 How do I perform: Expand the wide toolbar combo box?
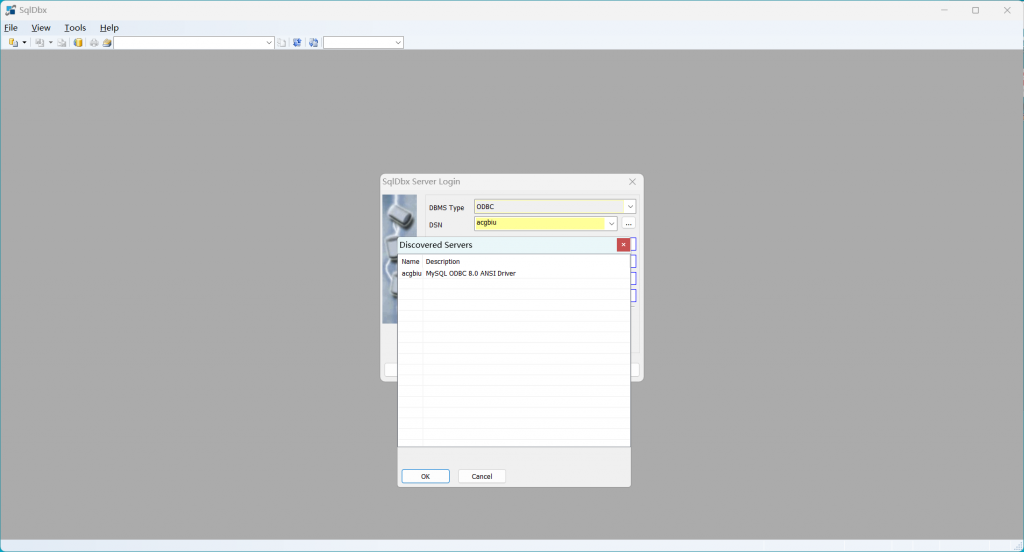(x=268, y=42)
